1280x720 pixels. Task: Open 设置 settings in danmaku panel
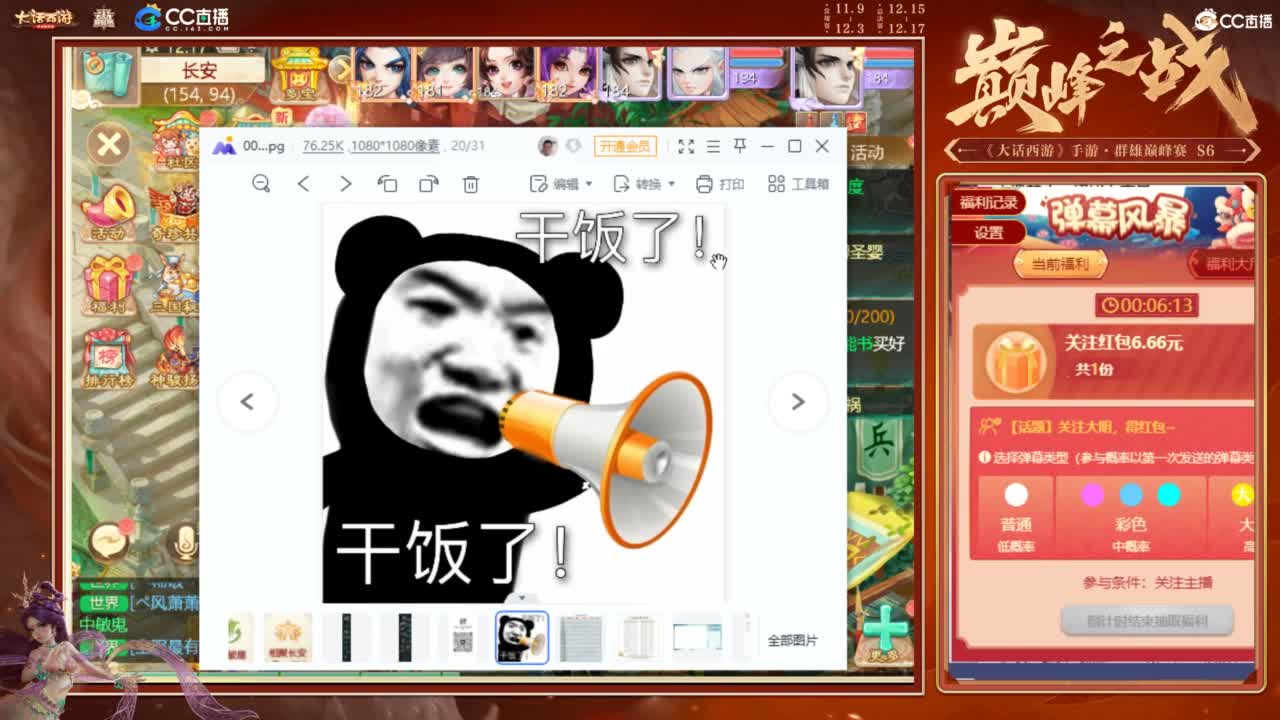pyautogui.click(x=988, y=233)
